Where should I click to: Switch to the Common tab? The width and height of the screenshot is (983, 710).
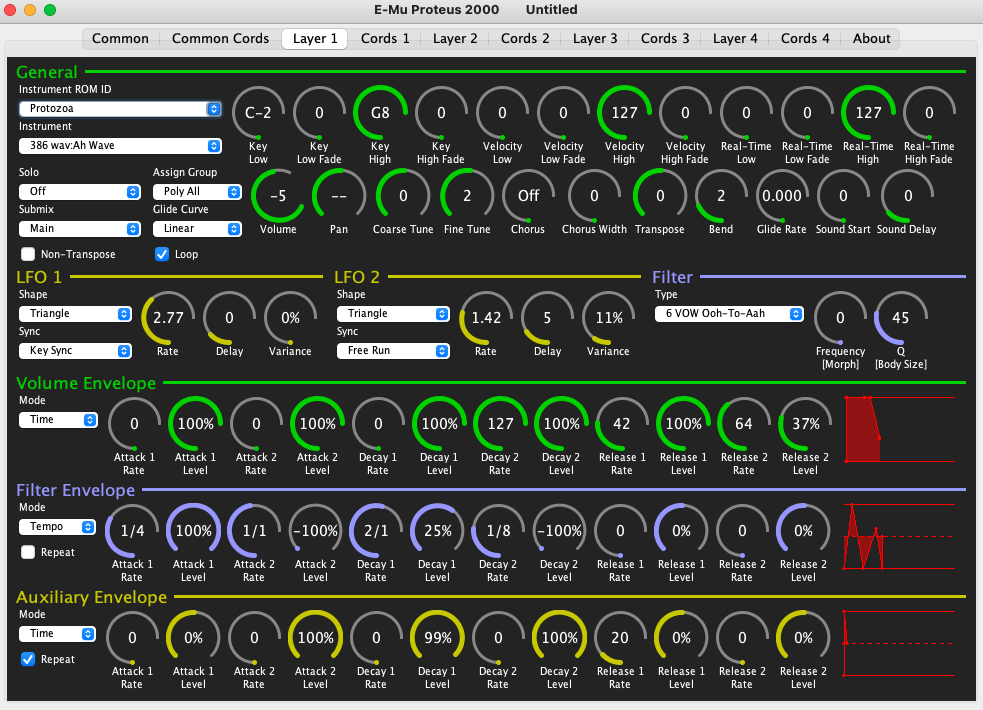(120, 39)
